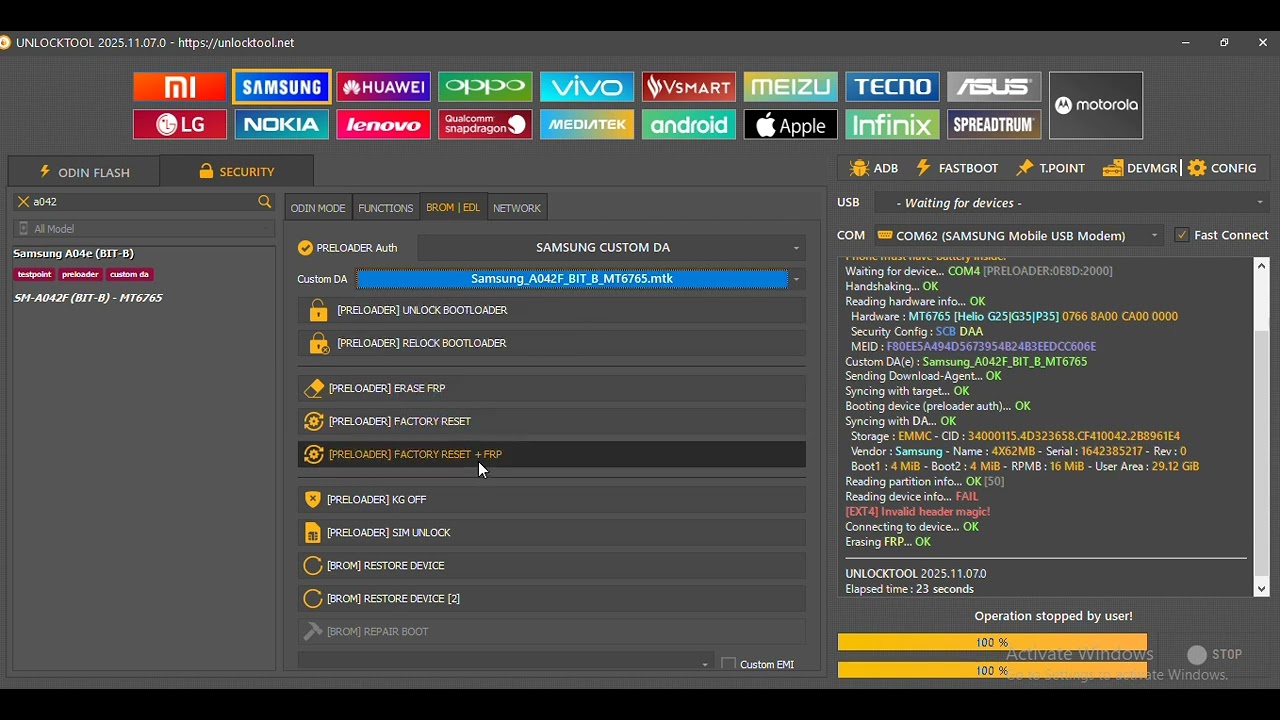Choose the Nokia brand icon
Screen dimensions: 1280x720
pos(282,124)
